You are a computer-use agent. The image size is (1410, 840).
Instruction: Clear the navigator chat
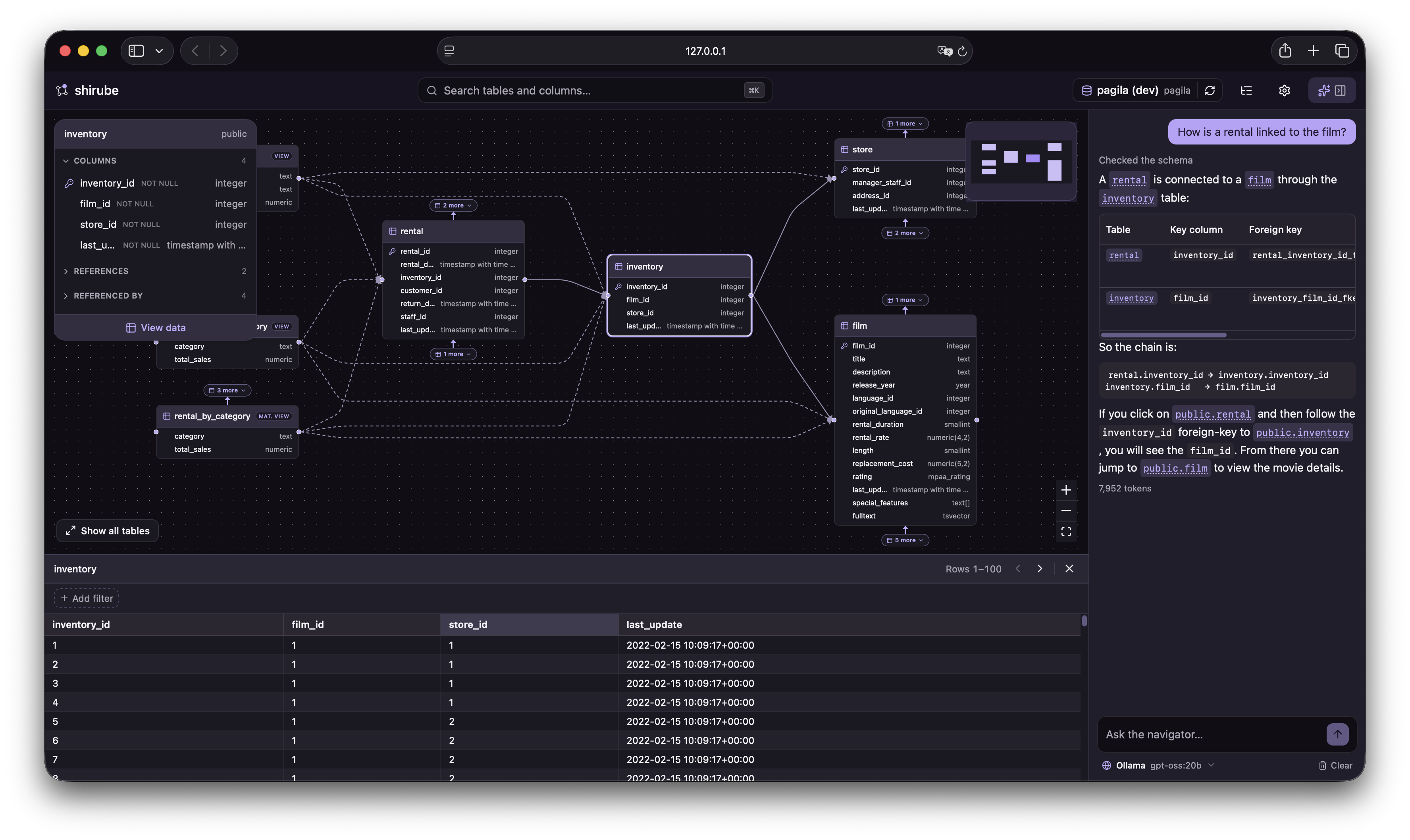click(x=1335, y=766)
